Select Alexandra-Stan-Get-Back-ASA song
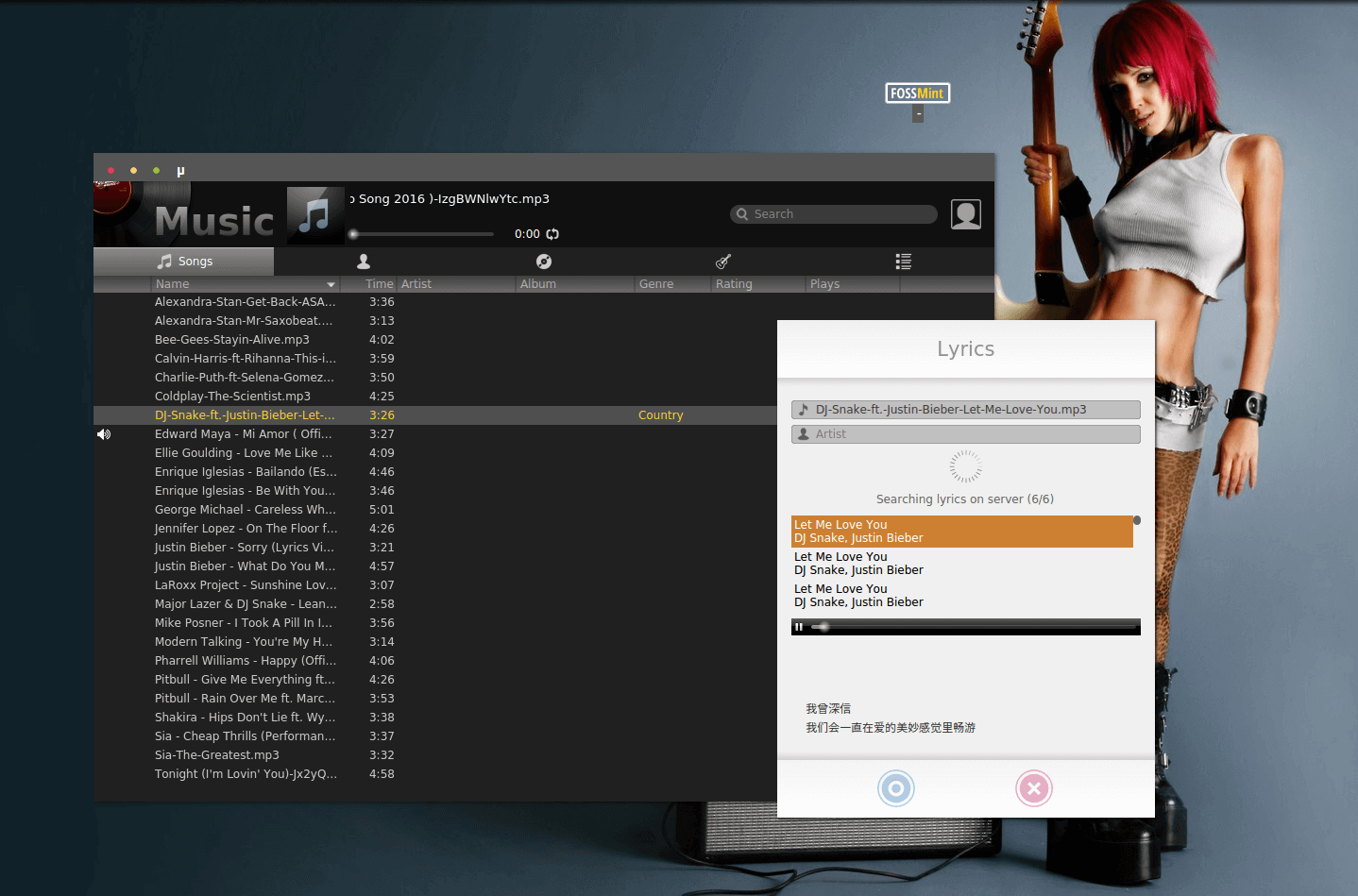The height and width of the screenshot is (896, 1358). pos(246,302)
